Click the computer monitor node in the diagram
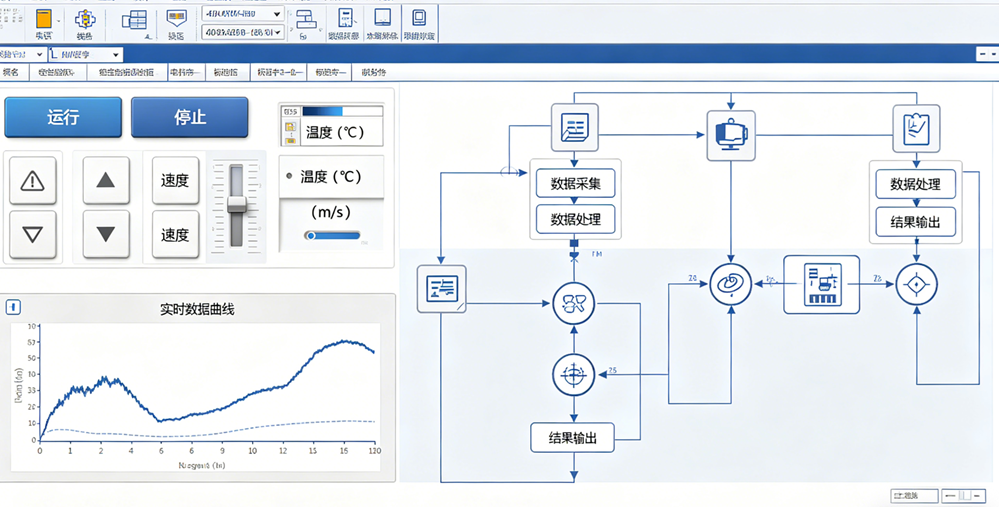The height and width of the screenshot is (507, 999). pyautogui.click(x=731, y=134)
